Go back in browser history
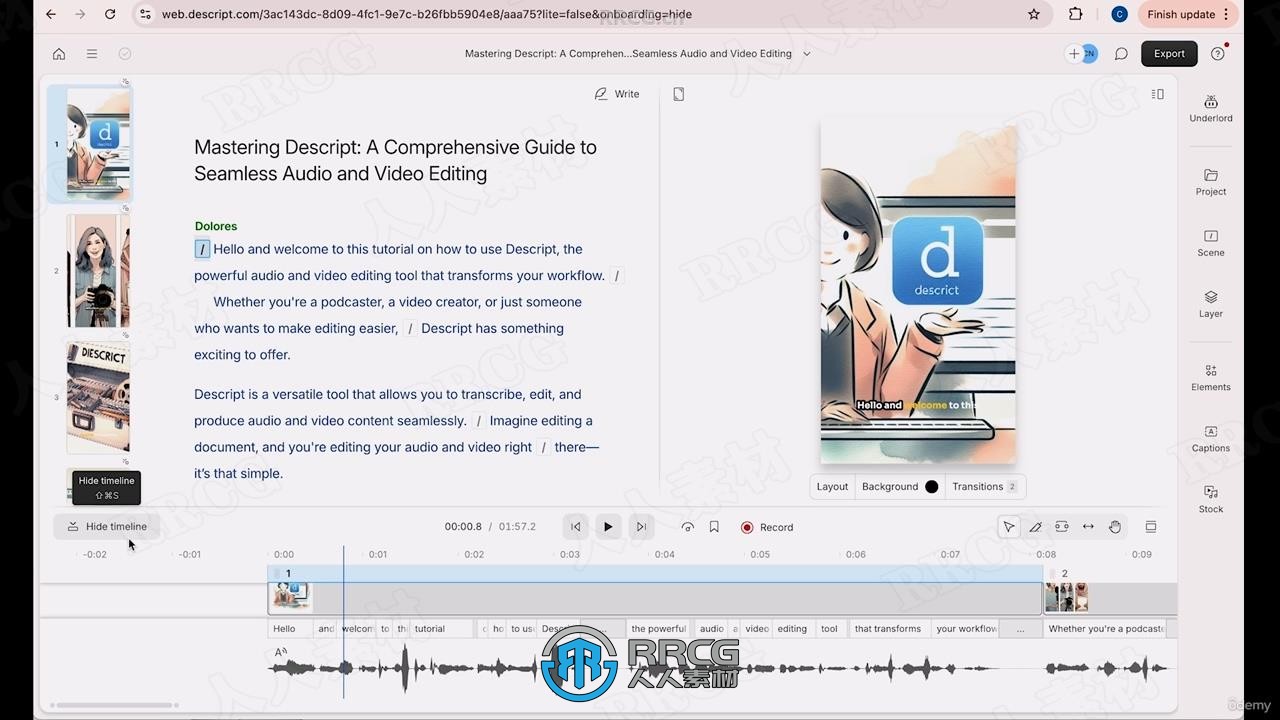Image resolution: width=1280 pixels, height=720 pixels. click(51, 14)
